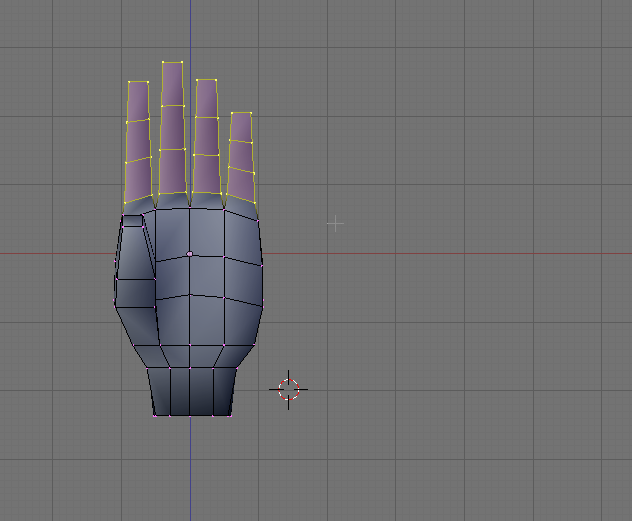This screenshot has height=521, width=632.
Task: Click the red-white 3D cursor
Action: click(289, 390)
